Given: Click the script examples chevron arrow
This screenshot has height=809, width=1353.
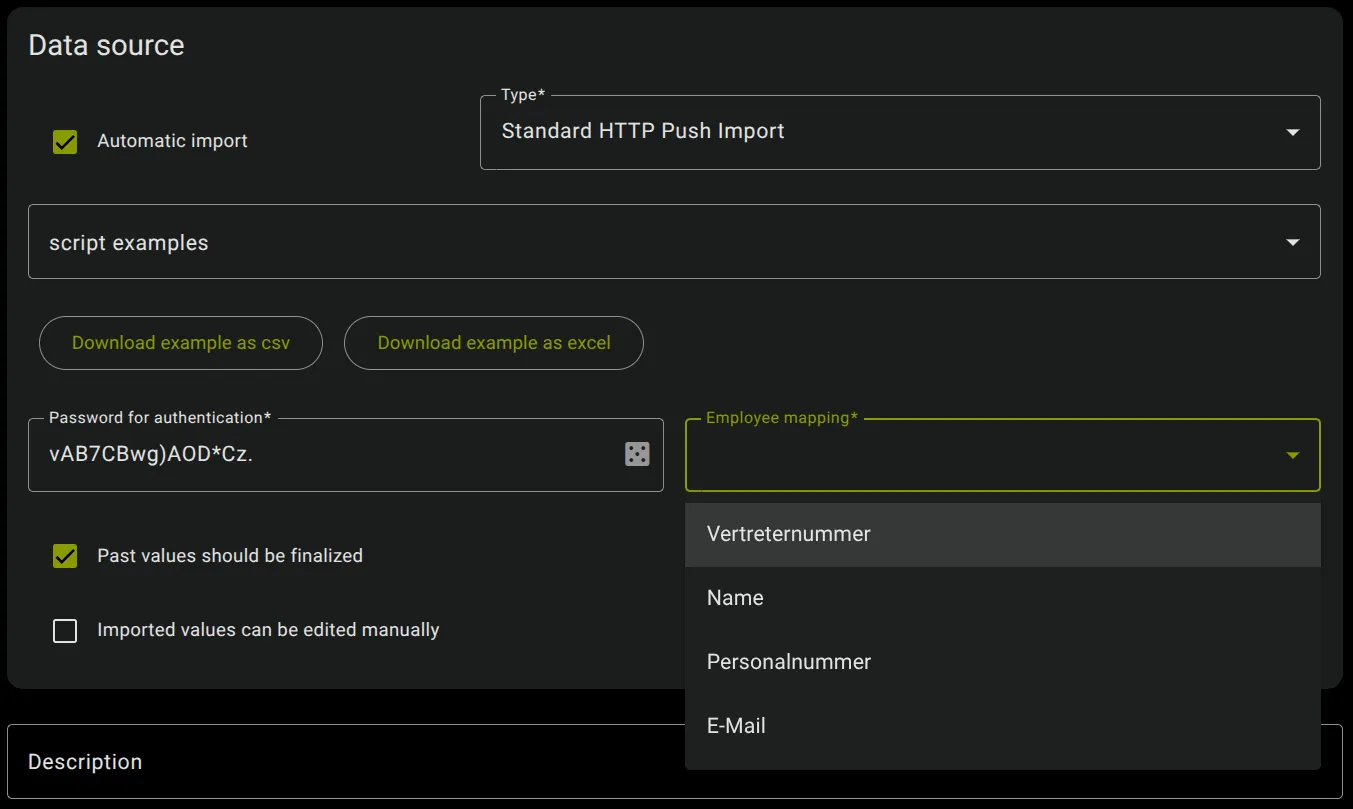Looking at the screenshot, I should pyautogui.click(x=1292, y=241).
